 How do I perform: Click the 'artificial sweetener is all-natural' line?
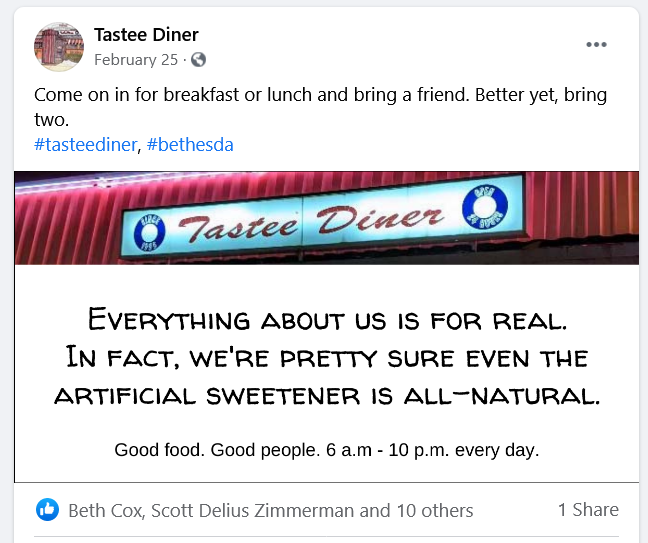(x=327, y=396)
